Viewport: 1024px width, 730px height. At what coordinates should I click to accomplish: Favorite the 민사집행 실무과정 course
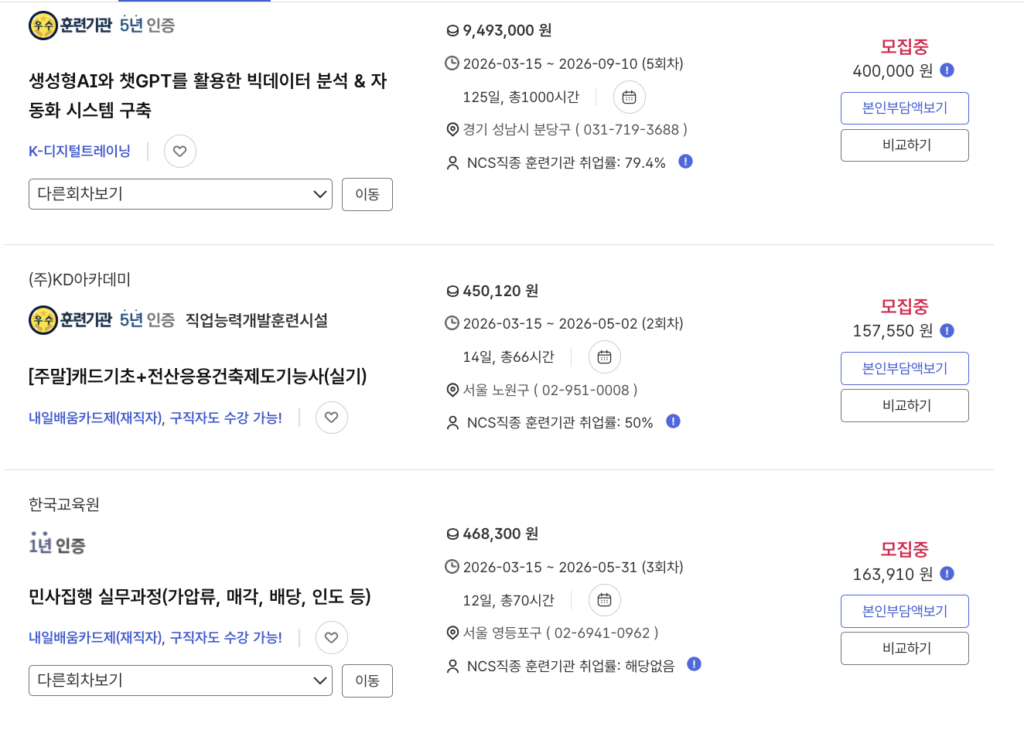click(331, 638)
